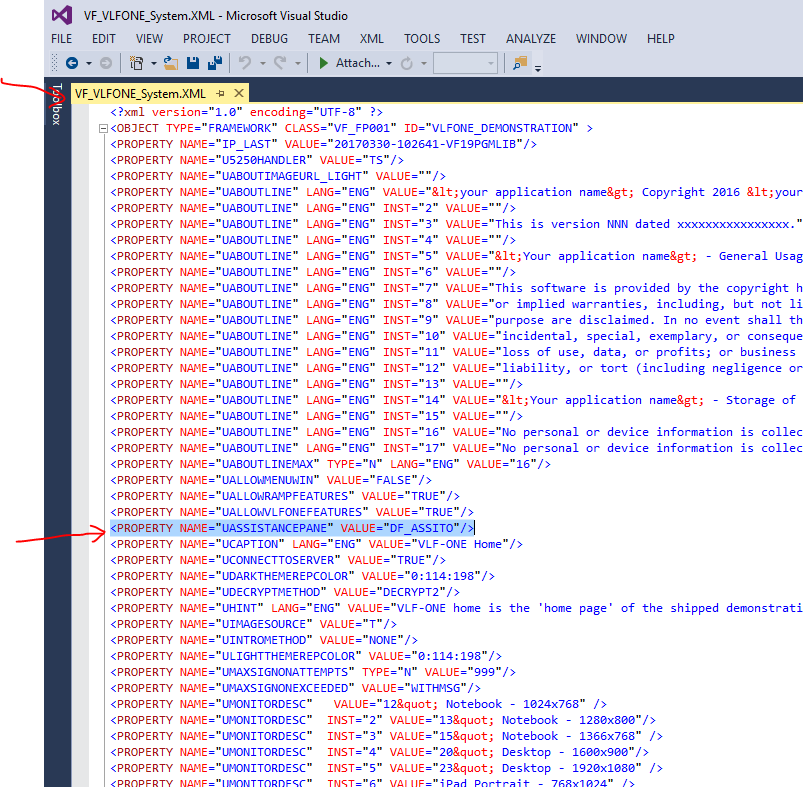This screenshot has height=787, width=803.
Task: Click the UINTROMETHOD property line
Action: pyautogui.click(x=264, y=640)
